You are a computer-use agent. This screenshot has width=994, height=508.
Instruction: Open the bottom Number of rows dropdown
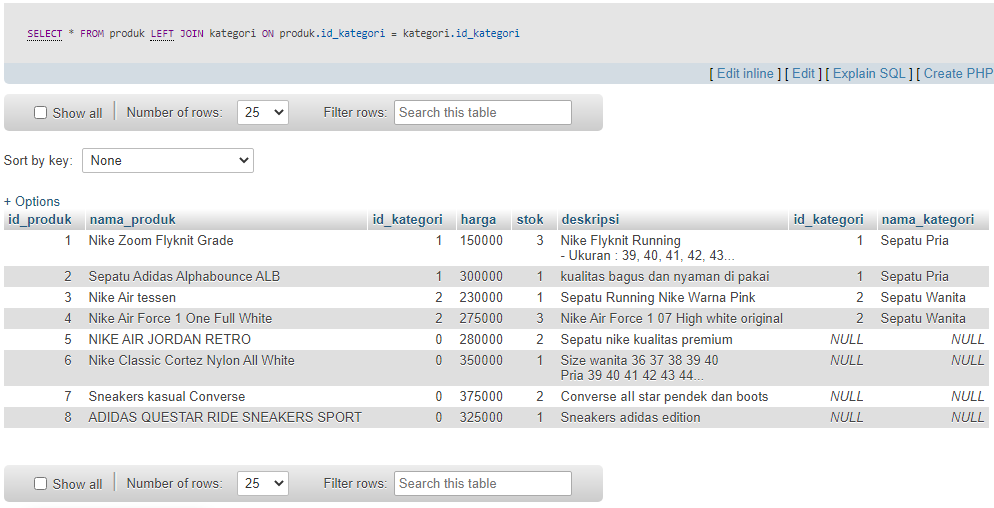pos(263,483)
